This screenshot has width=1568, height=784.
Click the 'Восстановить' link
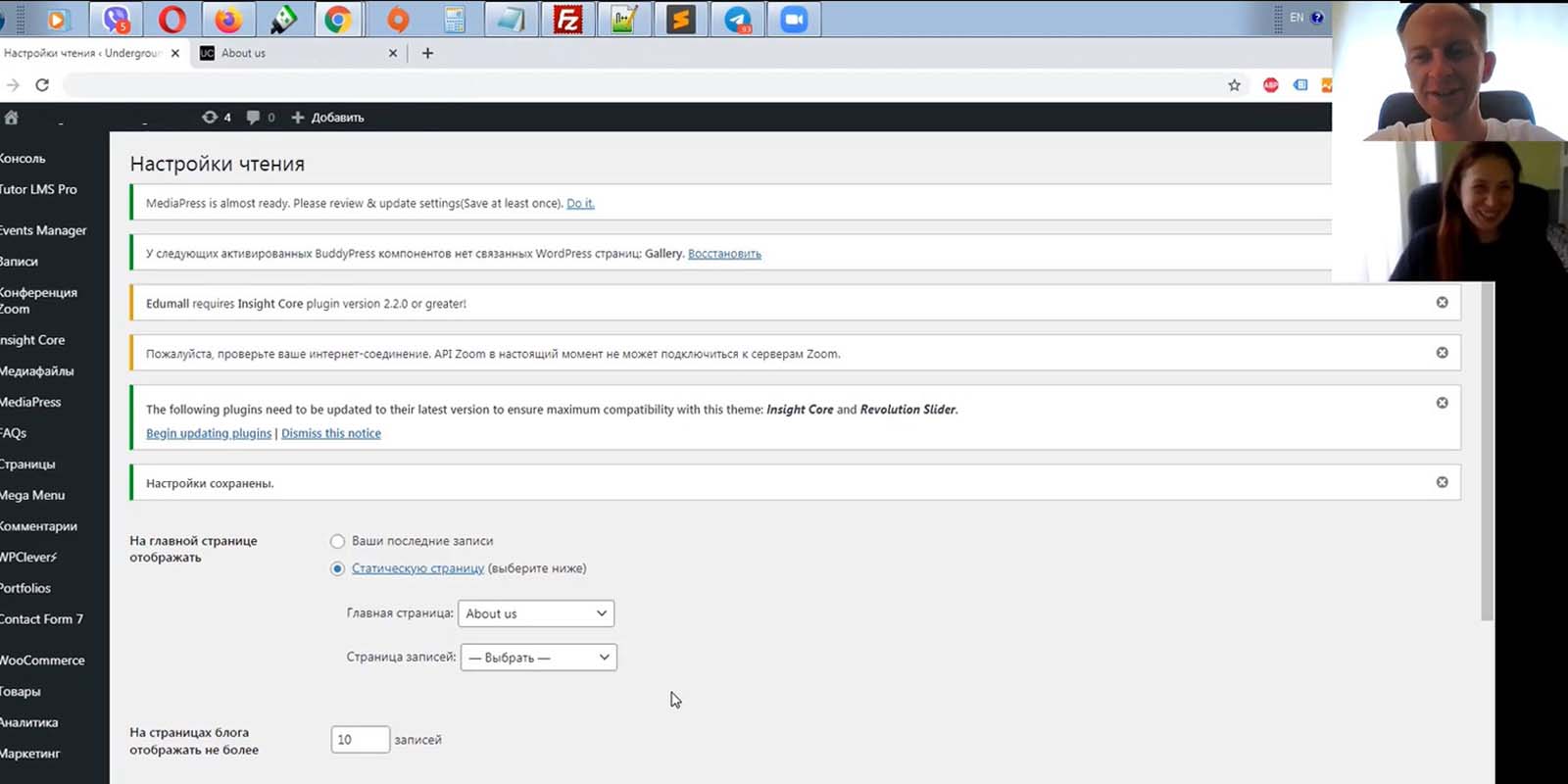coord(724,254)
